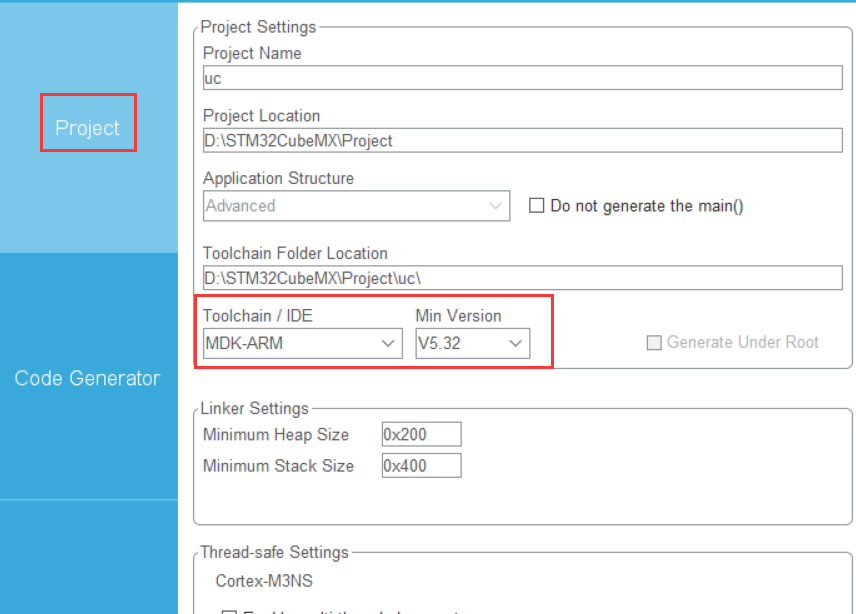
Task: Click the Cortex-M3NS label
Action: tap(264, 581)
